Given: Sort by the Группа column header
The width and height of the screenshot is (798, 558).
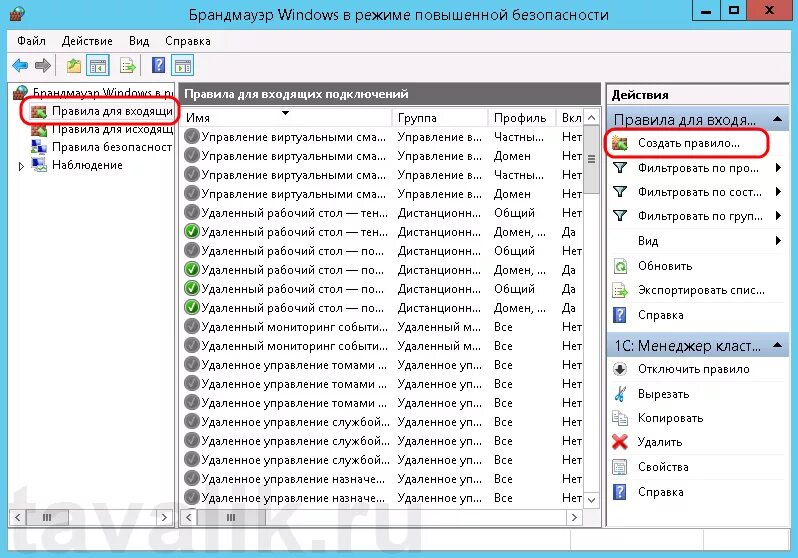Looking at the screenshot, I should (440, 118).
